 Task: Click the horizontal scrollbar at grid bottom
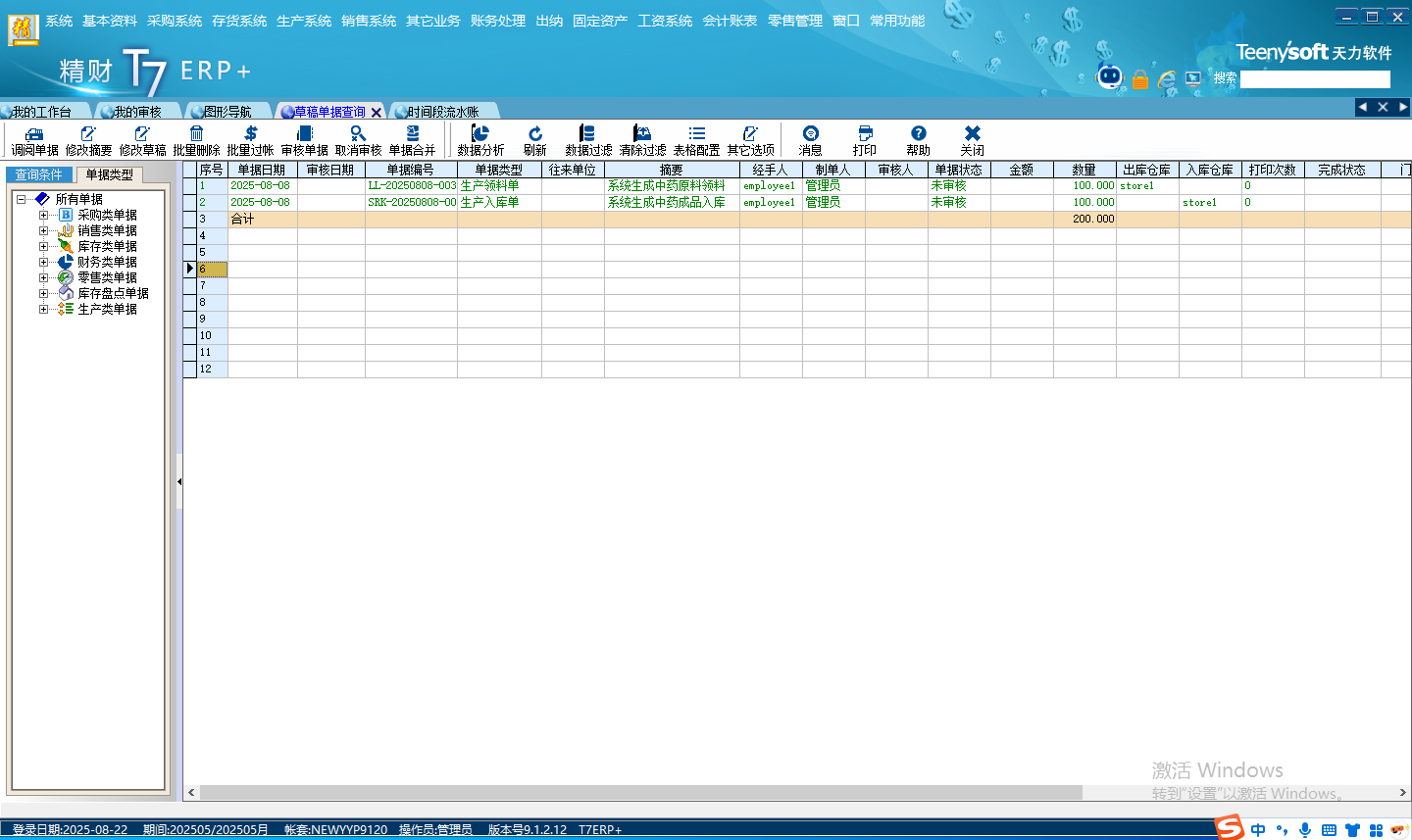pyautogui.click(x=639, y=792)
